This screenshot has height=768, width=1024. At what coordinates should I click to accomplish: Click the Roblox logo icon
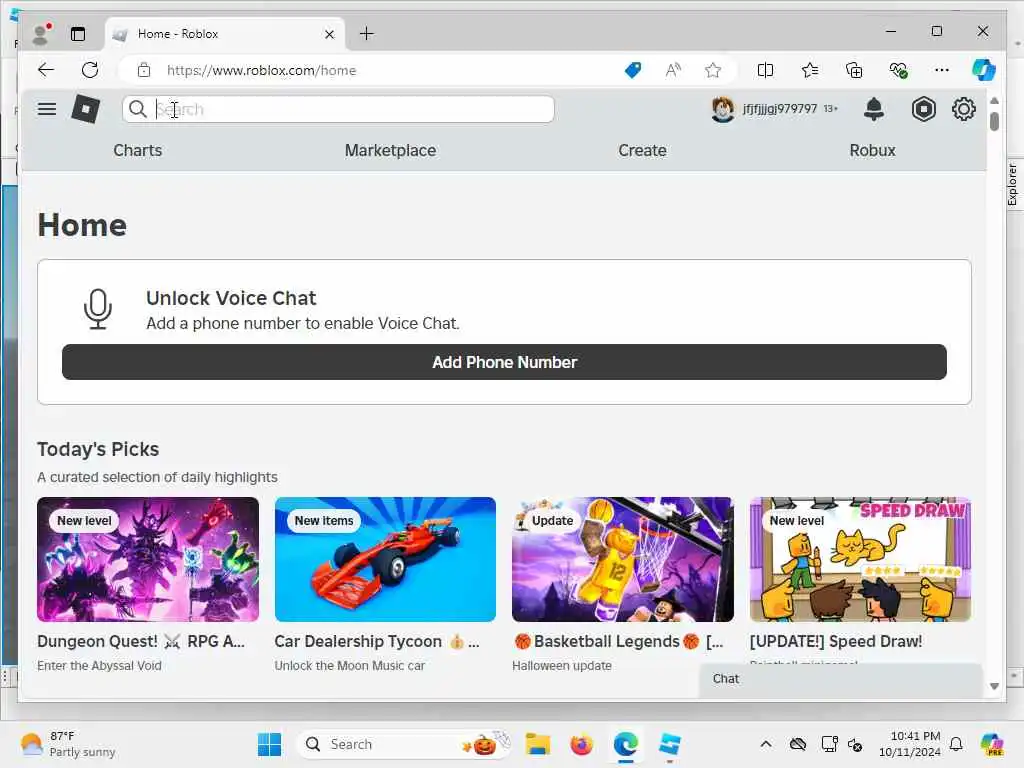point(86,109)
